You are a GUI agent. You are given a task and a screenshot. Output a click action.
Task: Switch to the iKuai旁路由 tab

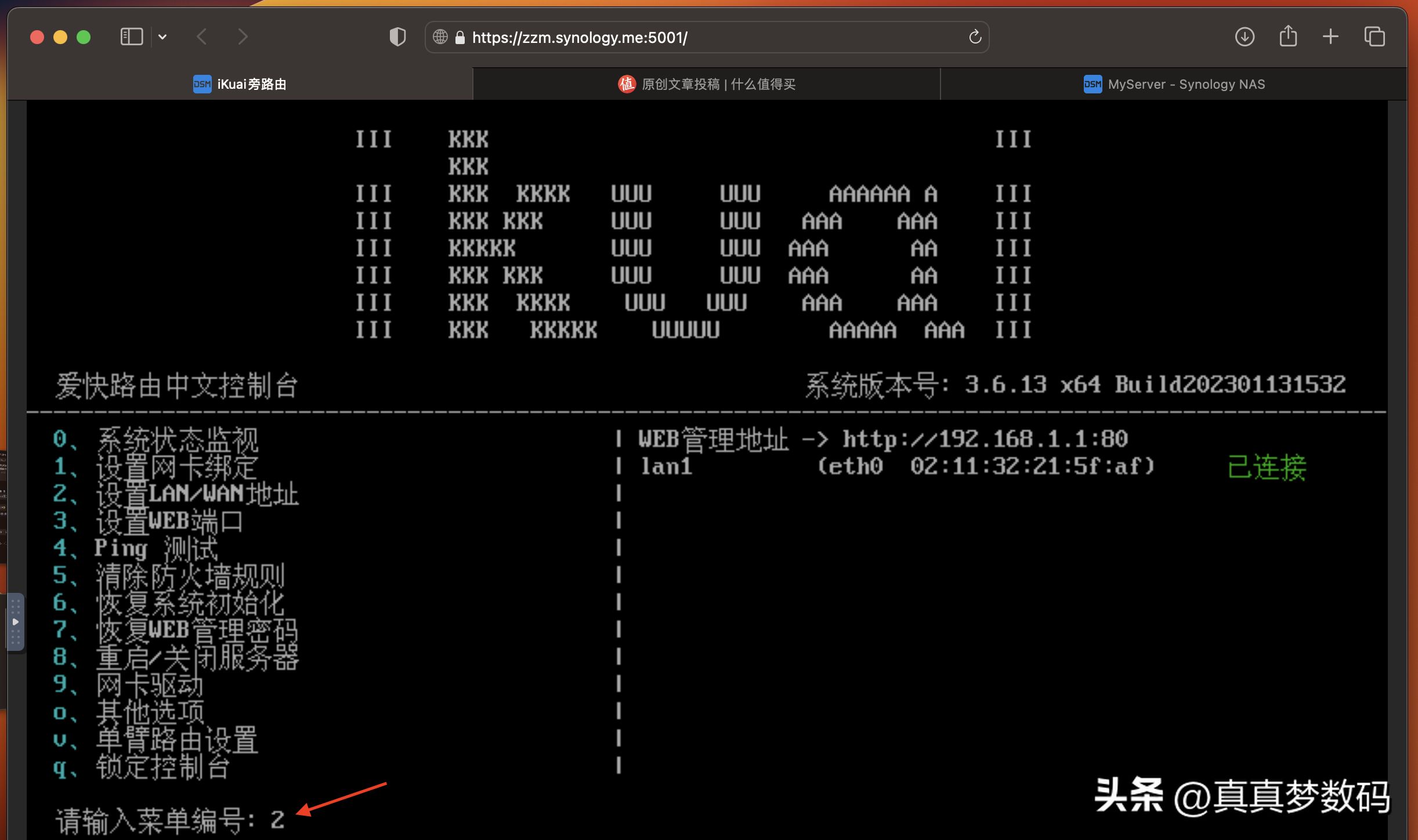pos(240,84)
